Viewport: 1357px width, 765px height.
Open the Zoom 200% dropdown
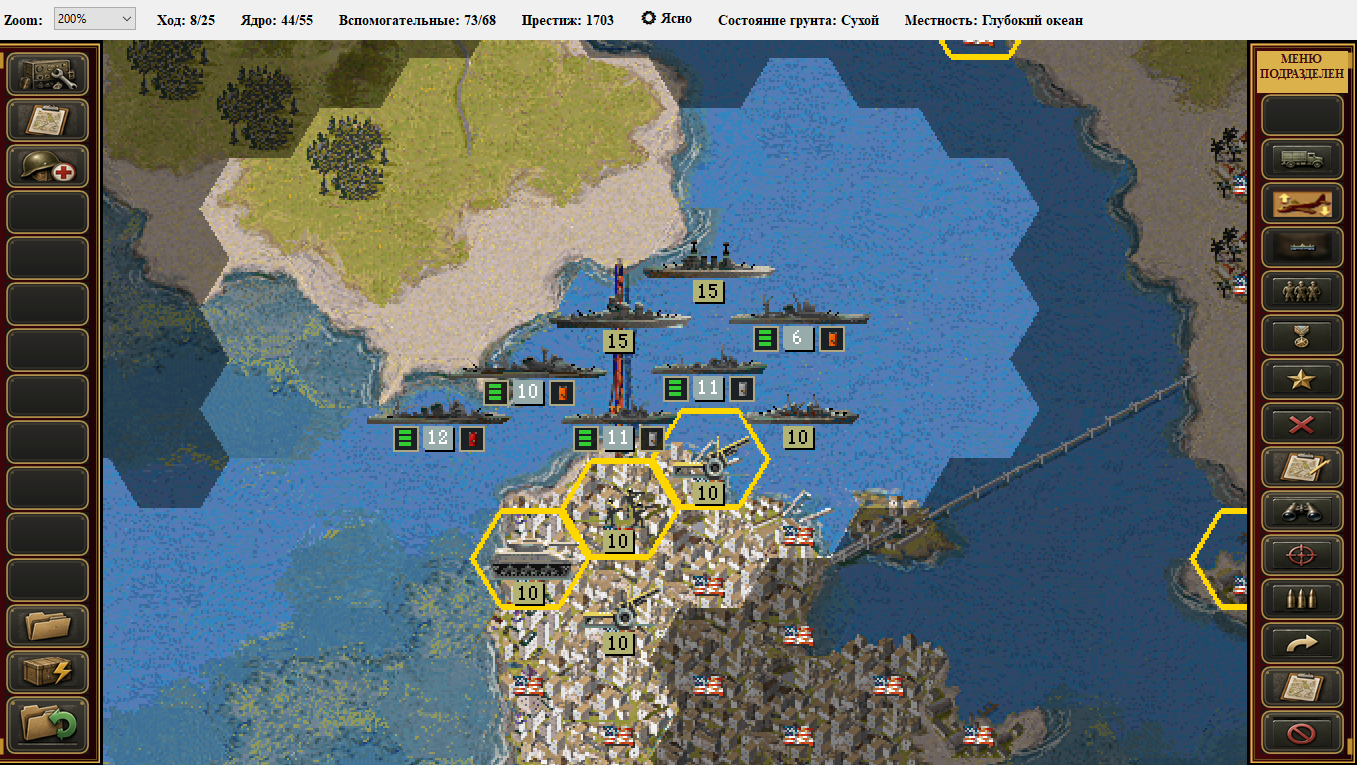point(94,19)
